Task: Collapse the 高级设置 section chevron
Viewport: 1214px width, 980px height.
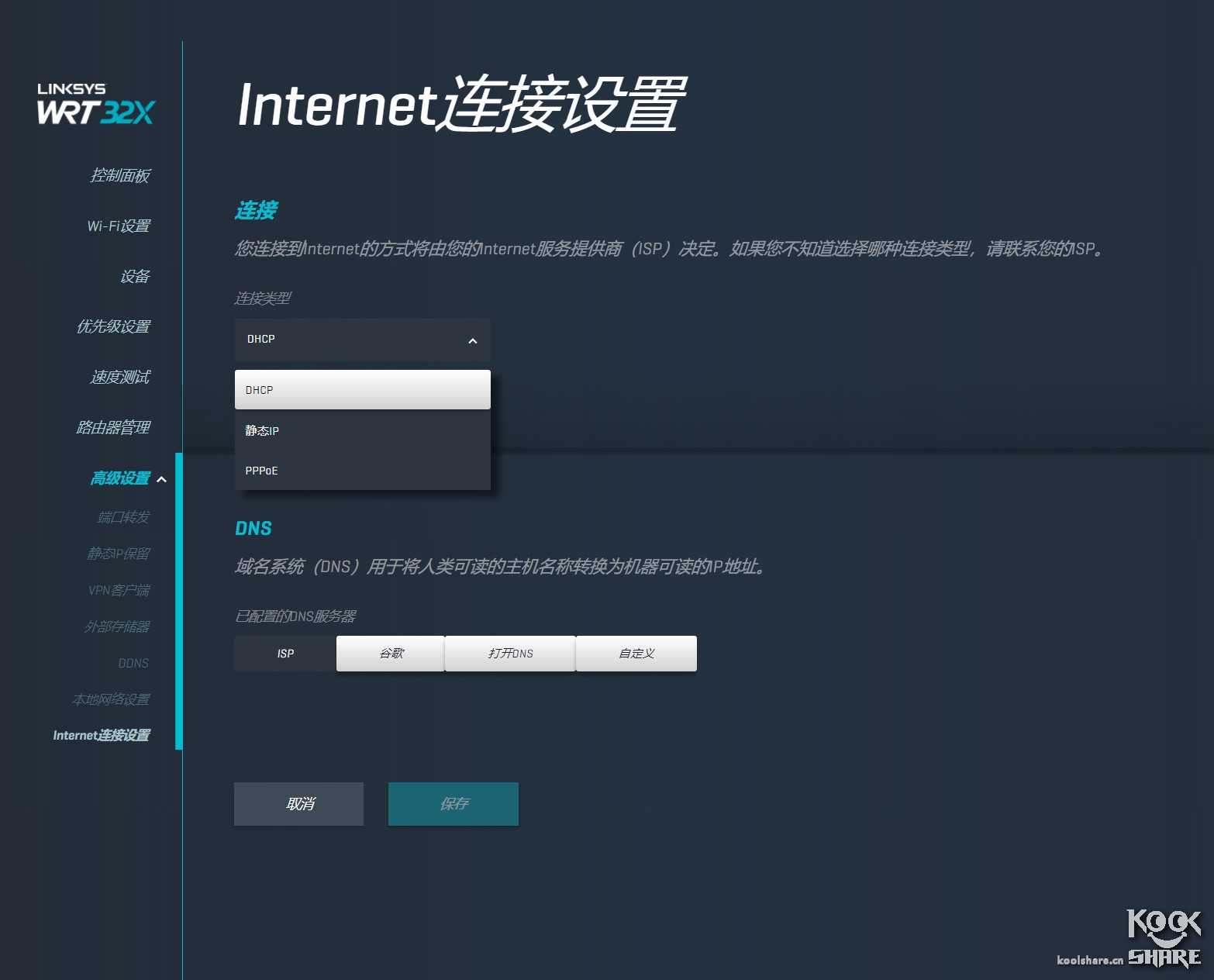Action: point(162,480)
